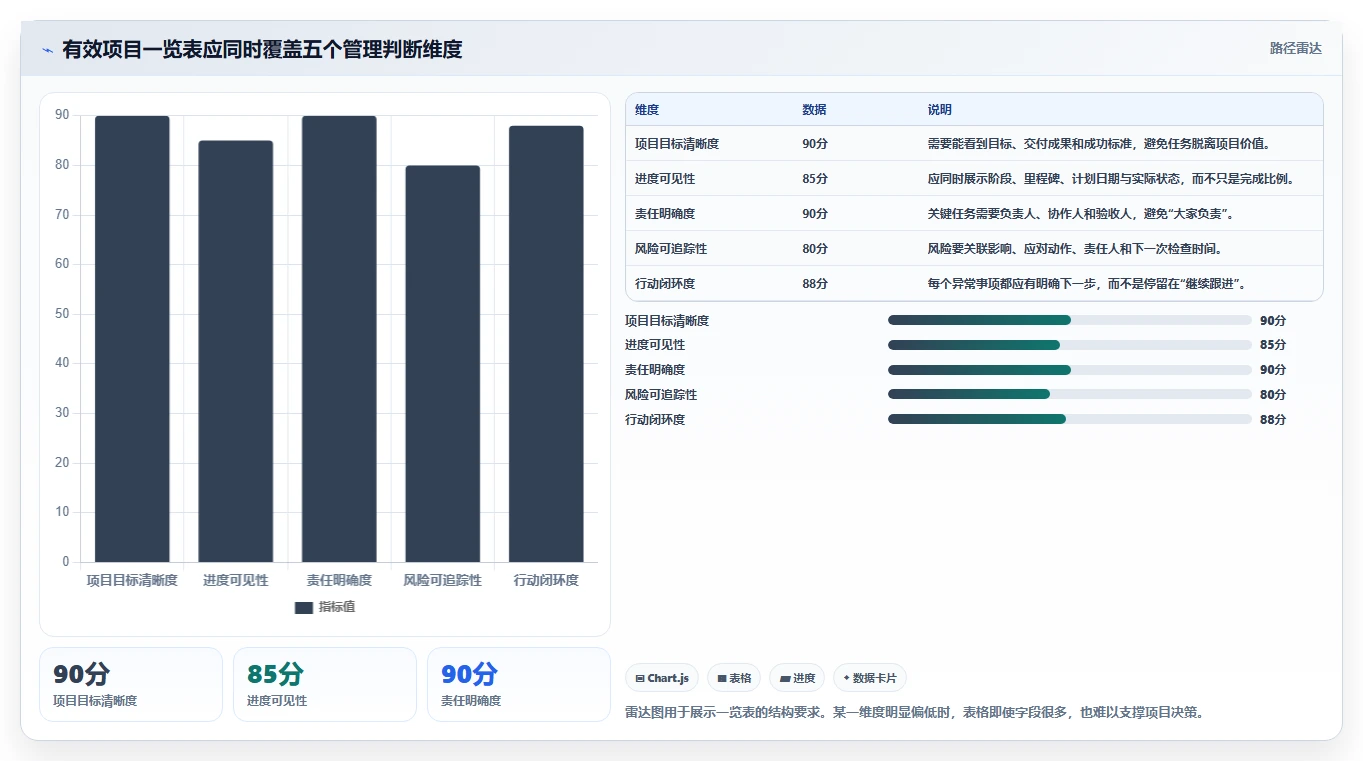Click the footer note starting 雷达图用于展示

click(x=915, y=712)
